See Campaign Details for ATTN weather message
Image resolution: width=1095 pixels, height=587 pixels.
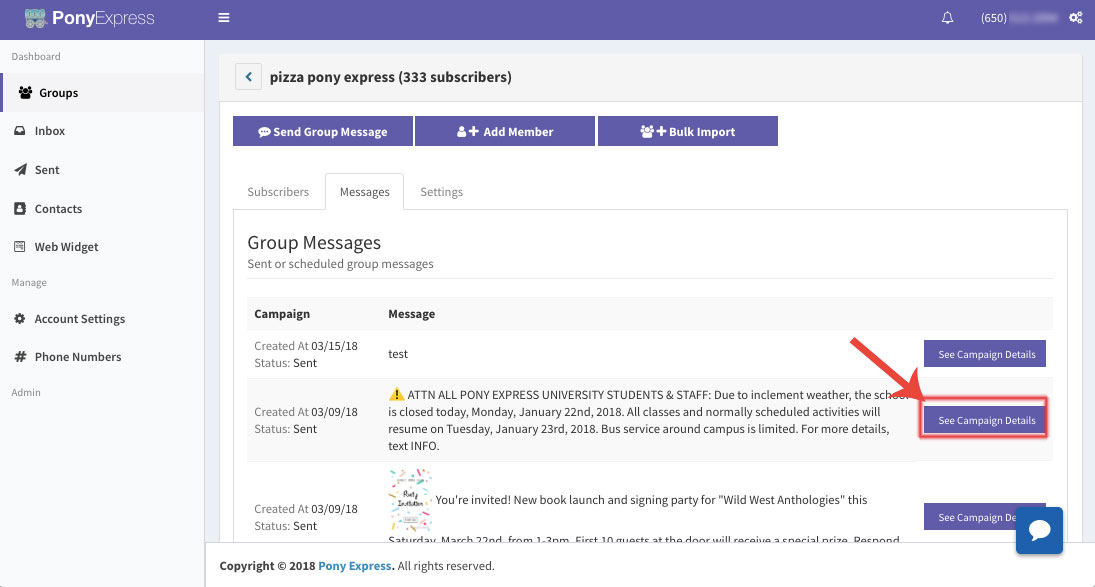[x=985, y=419]
